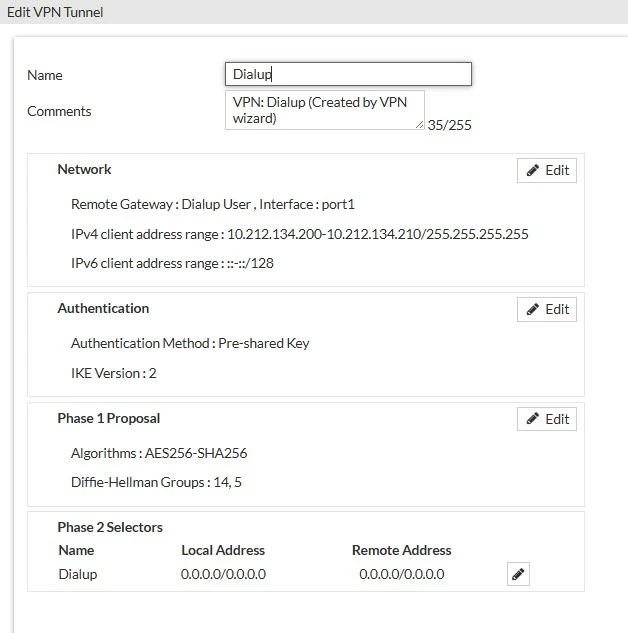Viewport: 628px width, 633px height.
Task: Edit the Authentication section
Action: [x=546, y=309]
